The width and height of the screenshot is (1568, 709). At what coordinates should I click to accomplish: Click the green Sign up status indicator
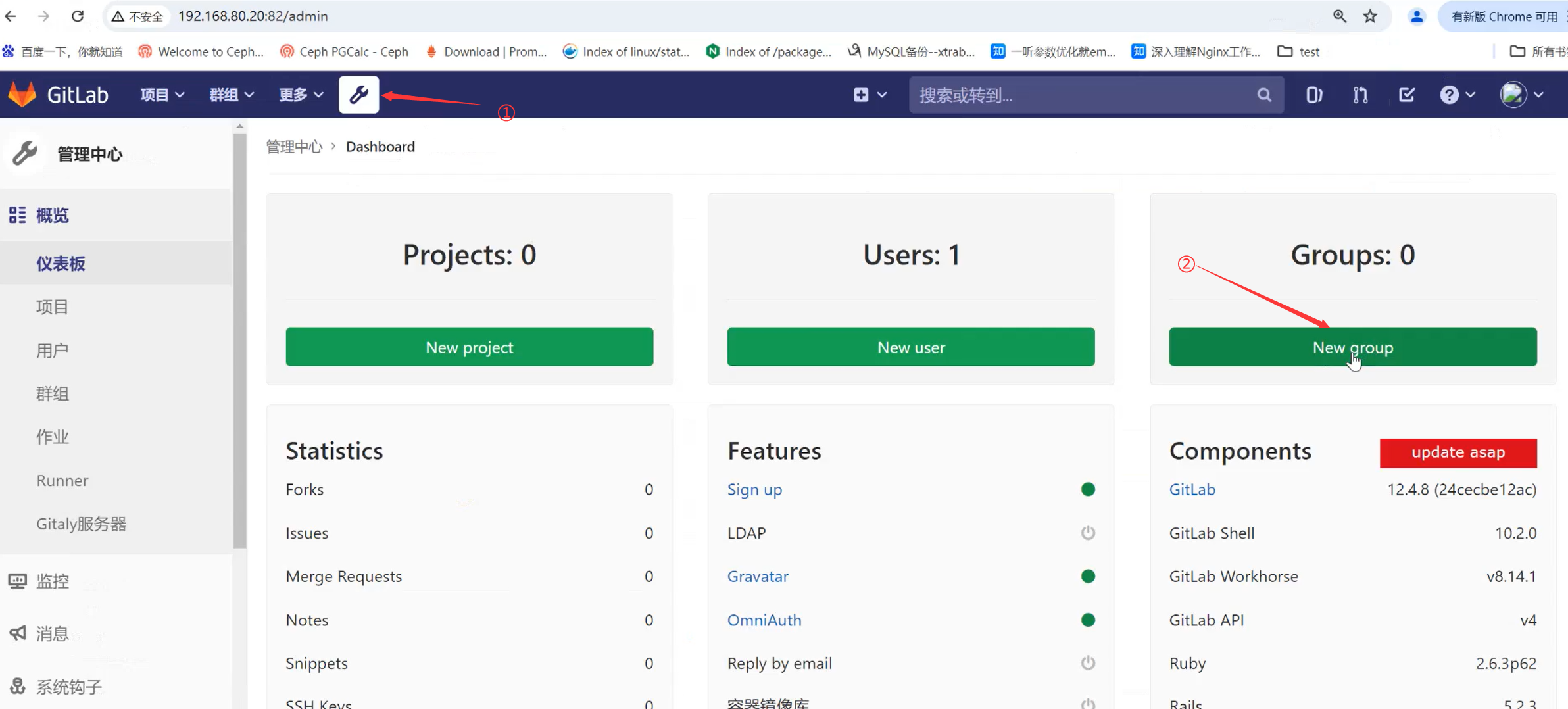tap(1088, 489)
